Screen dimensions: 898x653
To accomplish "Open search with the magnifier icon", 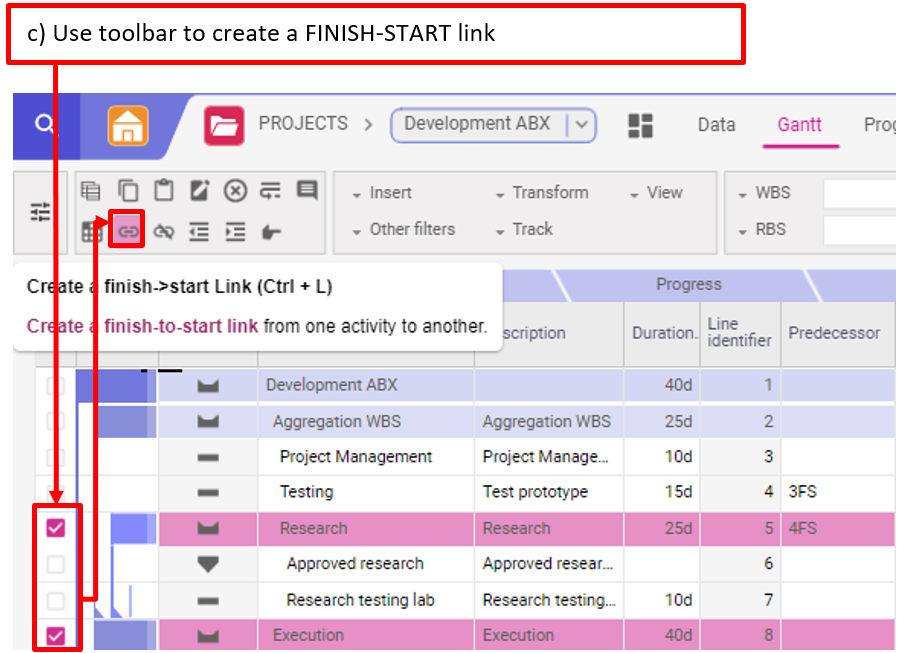I will tap(45, 124).
